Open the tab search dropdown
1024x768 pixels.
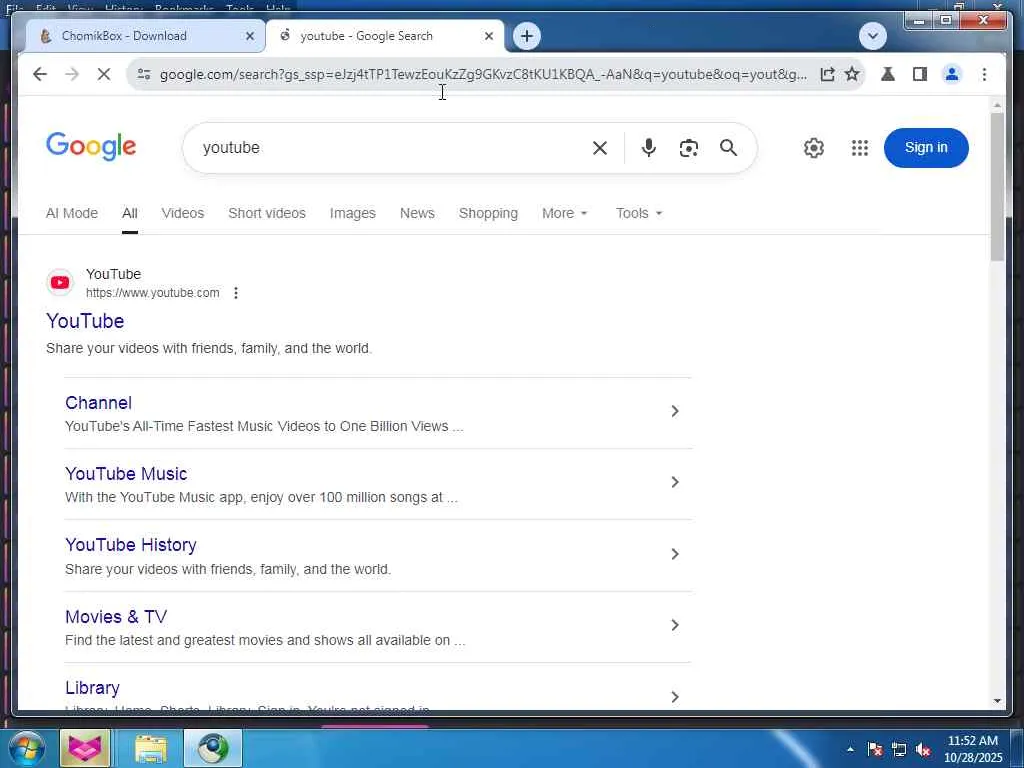pos(872,36)
